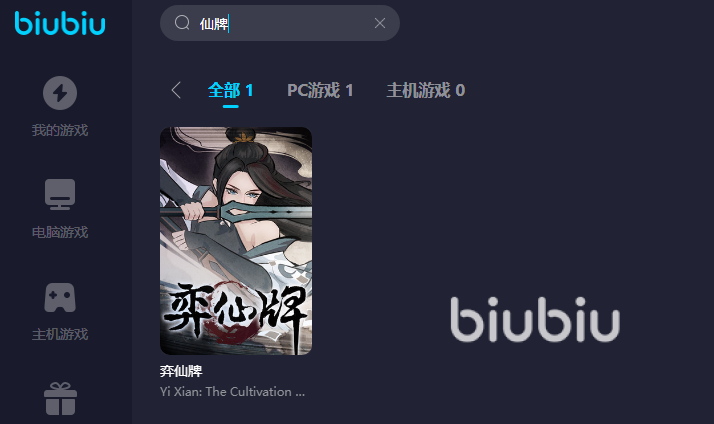This screenshot has width=714, height=424.
Task: Click the 电脑游戏 sidebar label
Action: [60, 233]
